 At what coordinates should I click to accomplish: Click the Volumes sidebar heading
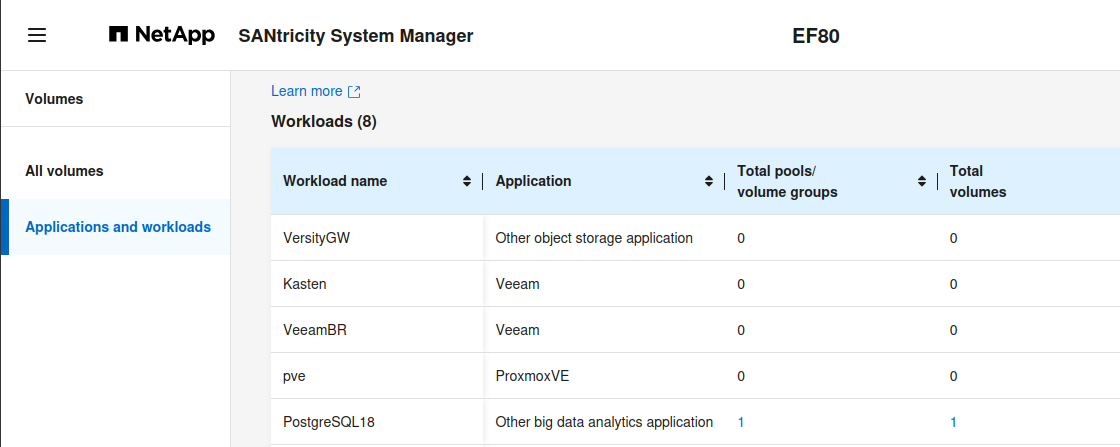54,99
